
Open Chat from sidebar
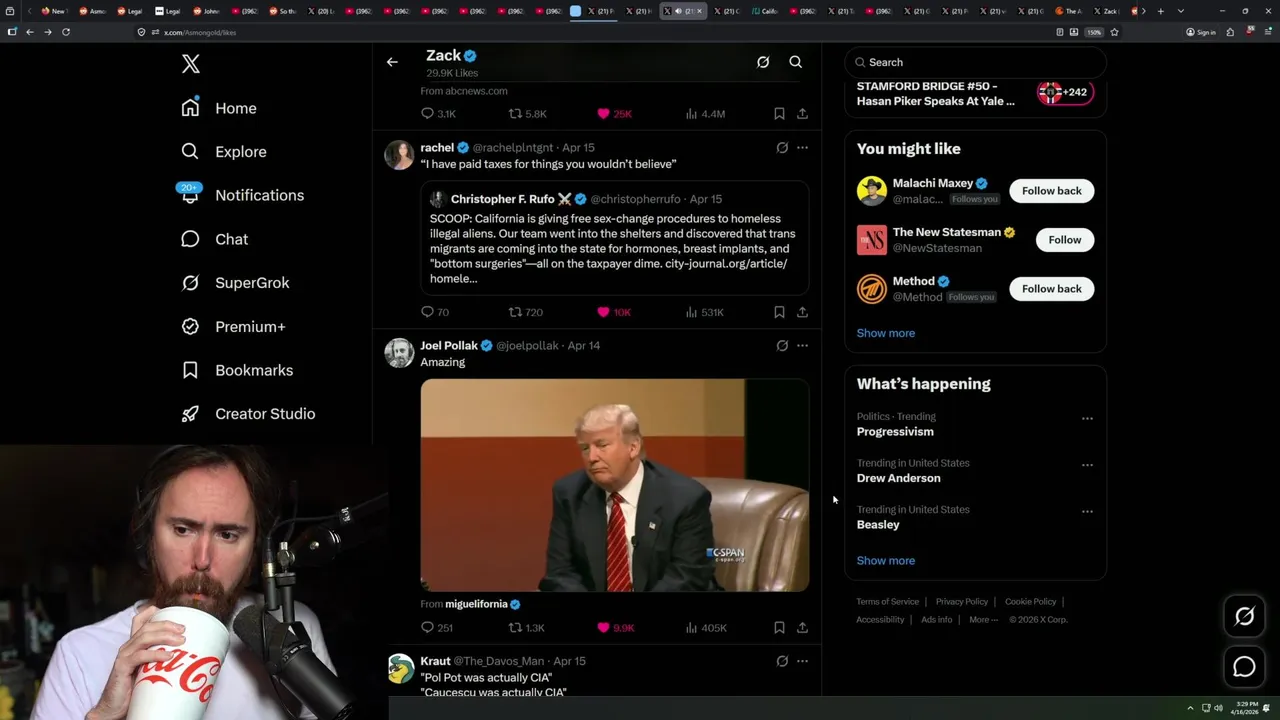[x=215, y=239]
